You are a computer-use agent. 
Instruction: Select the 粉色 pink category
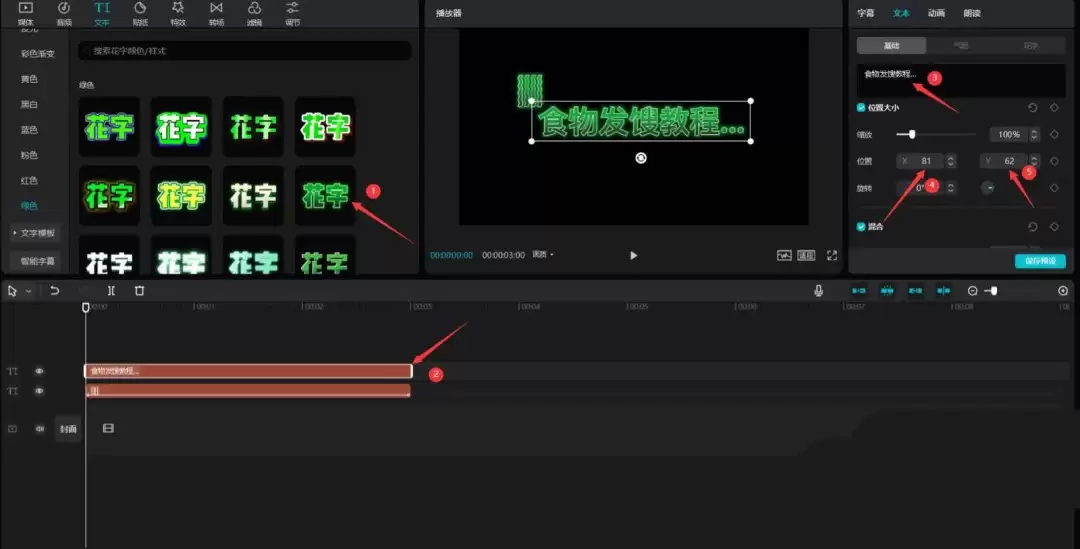click(x=29, y=156)
